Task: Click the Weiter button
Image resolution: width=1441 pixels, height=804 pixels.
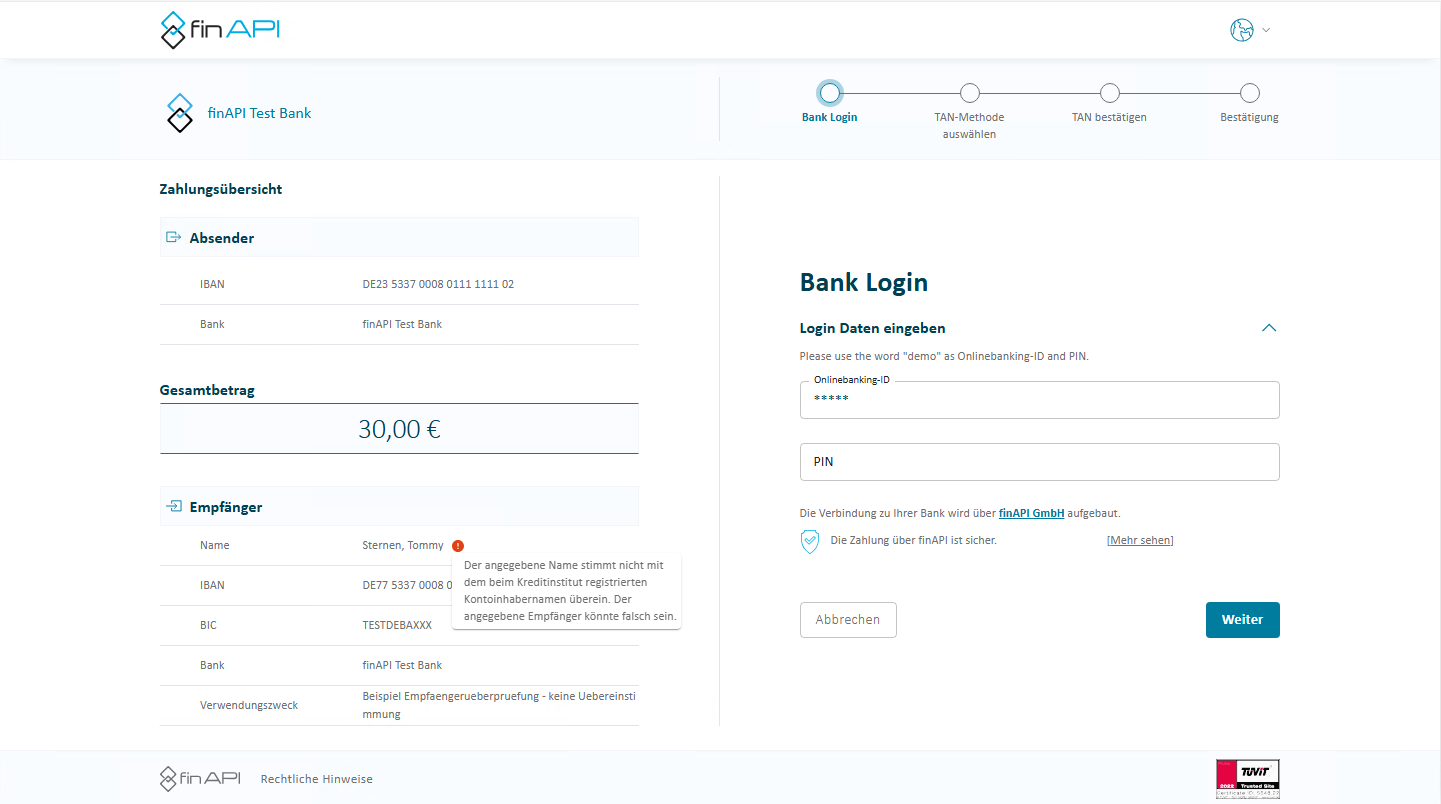Action: pos(1243,620)
